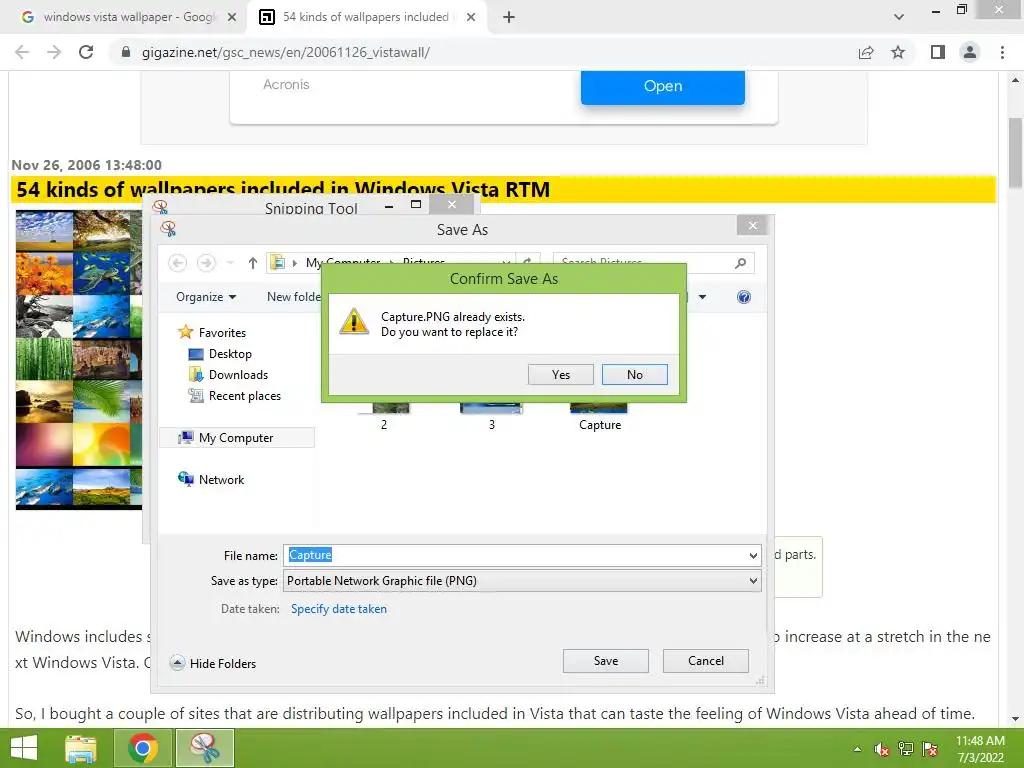This screenshot has width=1024, height=768.
Task: Share this page icon in Chrome
Action: tap(866, 52)
